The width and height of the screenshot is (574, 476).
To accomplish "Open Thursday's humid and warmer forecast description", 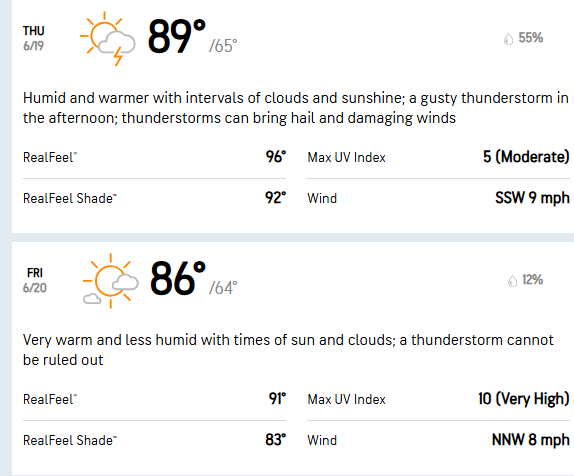I will coord(295,108).
